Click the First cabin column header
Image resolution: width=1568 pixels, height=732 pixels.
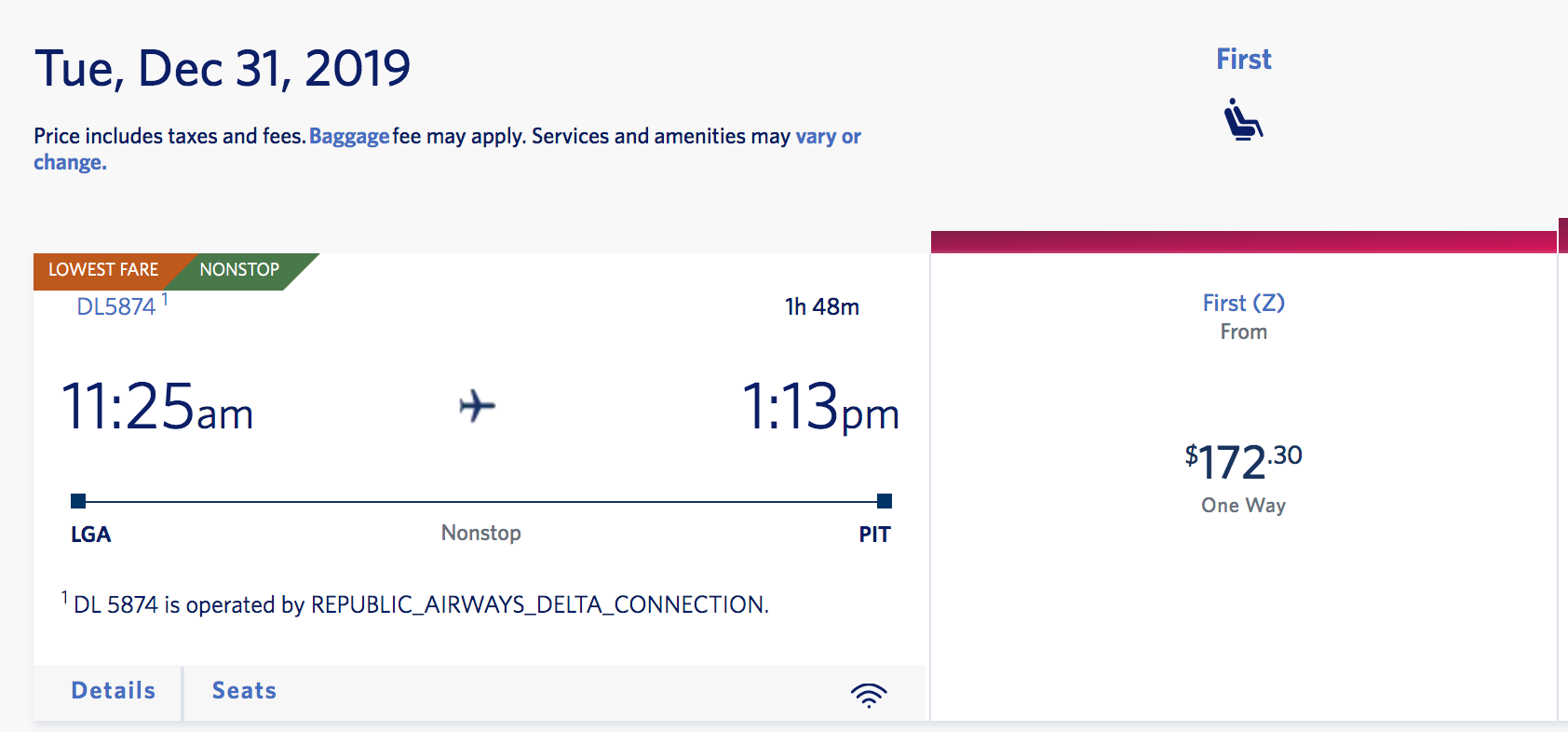pyautogui.click(x=1243, y=60)
